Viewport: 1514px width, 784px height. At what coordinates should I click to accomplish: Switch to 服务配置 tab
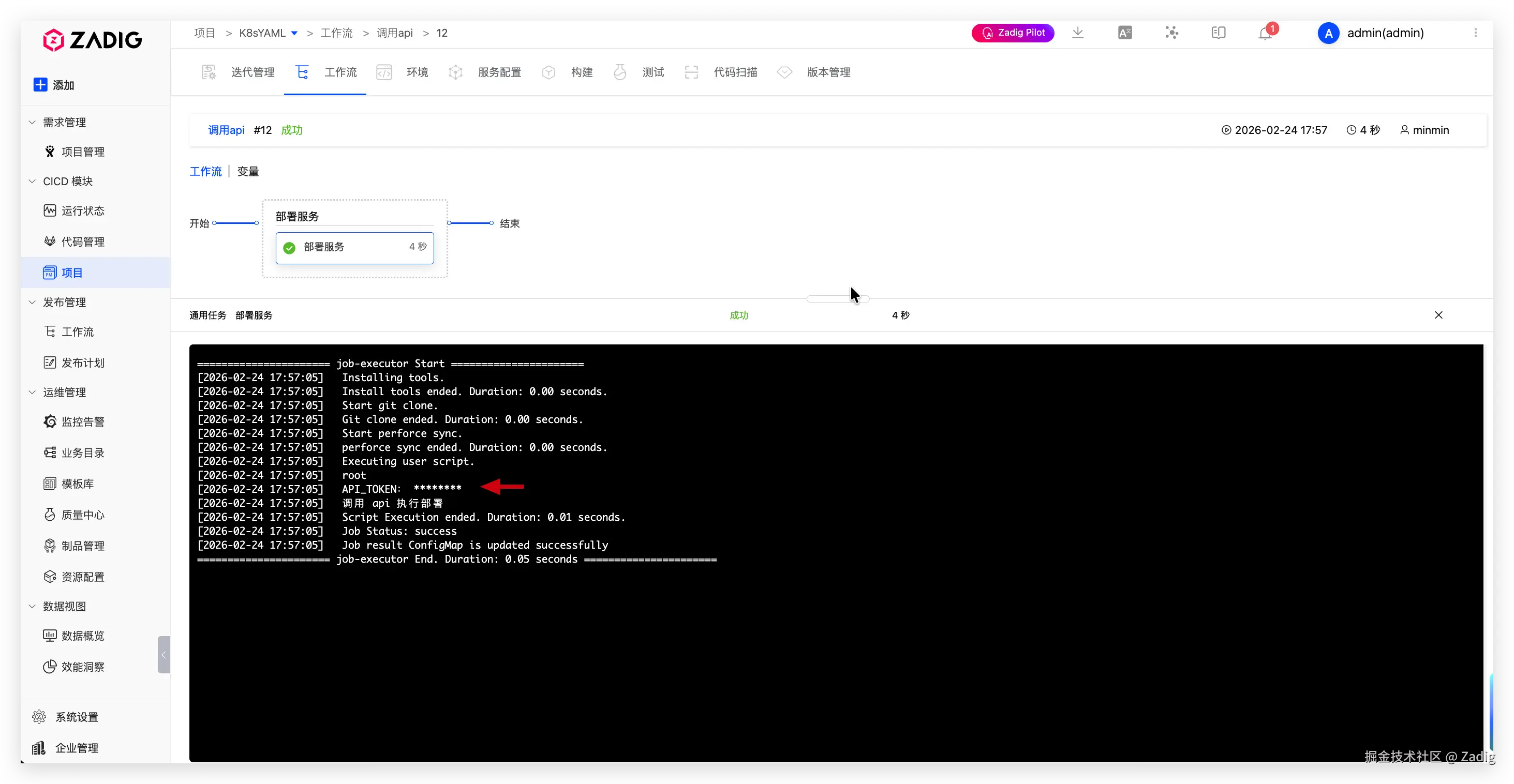click(485, 72)
